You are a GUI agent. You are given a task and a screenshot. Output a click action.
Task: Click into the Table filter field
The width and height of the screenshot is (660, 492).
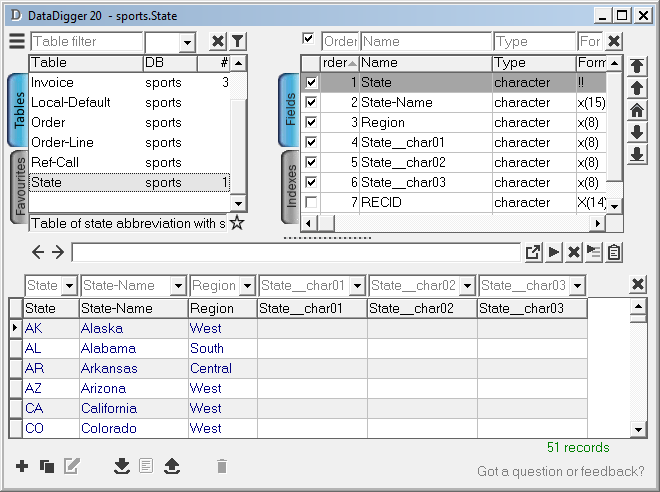[86, 42]
